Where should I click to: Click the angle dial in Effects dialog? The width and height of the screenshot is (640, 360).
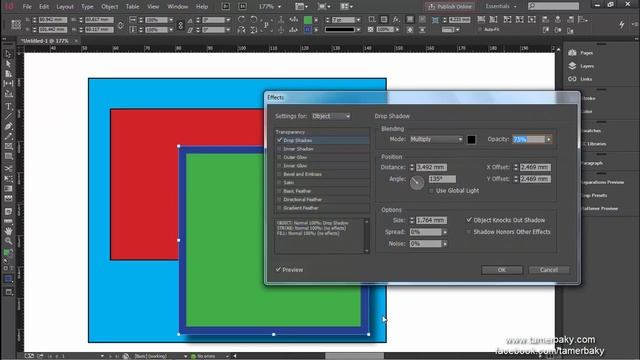click(417, 183)
